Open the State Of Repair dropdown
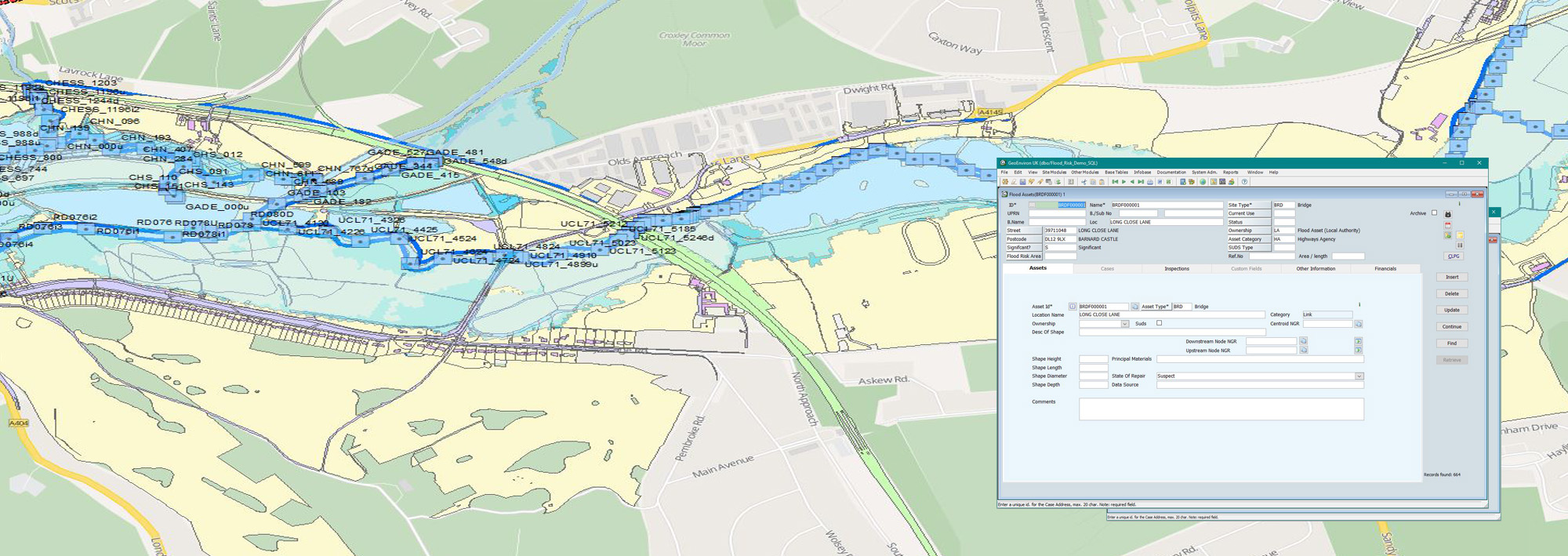Image resolution: width=1568 pixels, height=556 pixels. 1359,376
